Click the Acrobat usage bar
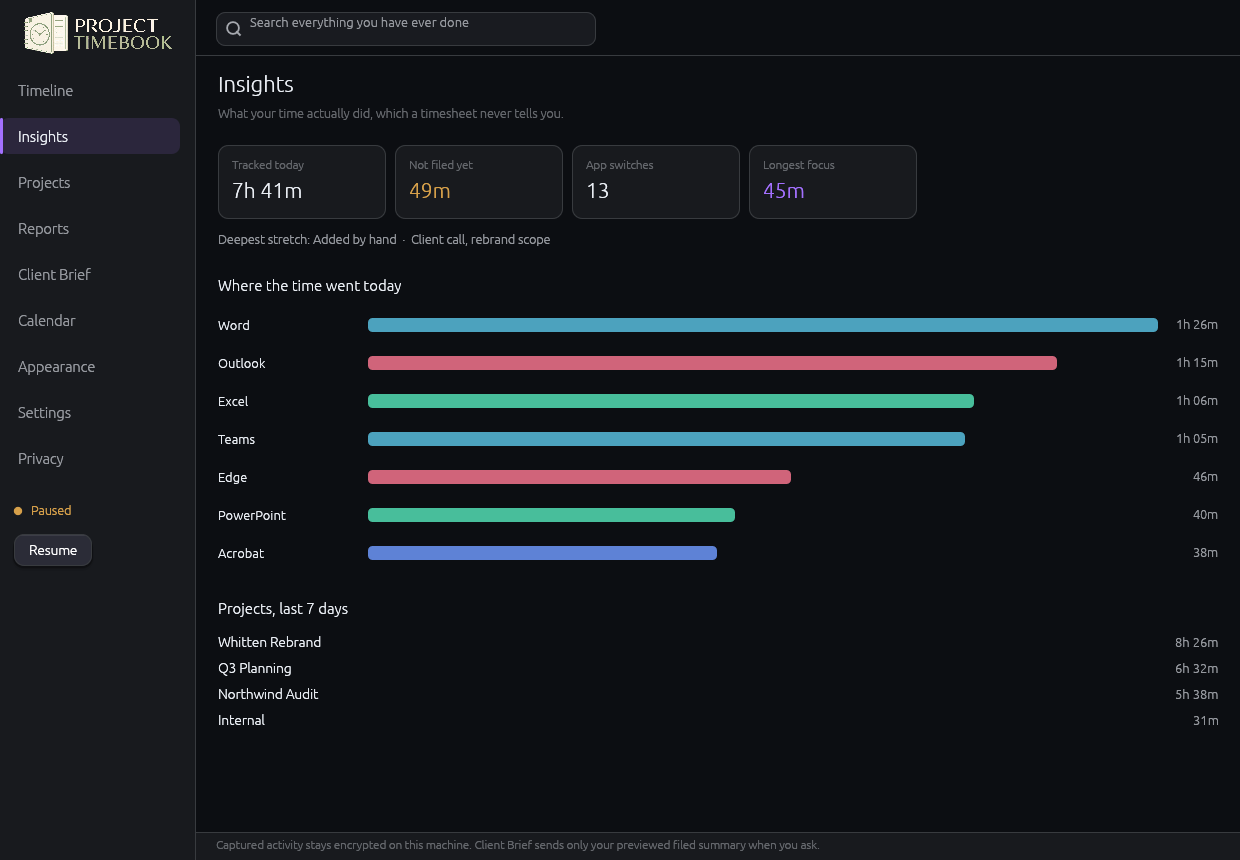Image resolution: width=1240 pixels, height=860 pixels. point(542,553)
